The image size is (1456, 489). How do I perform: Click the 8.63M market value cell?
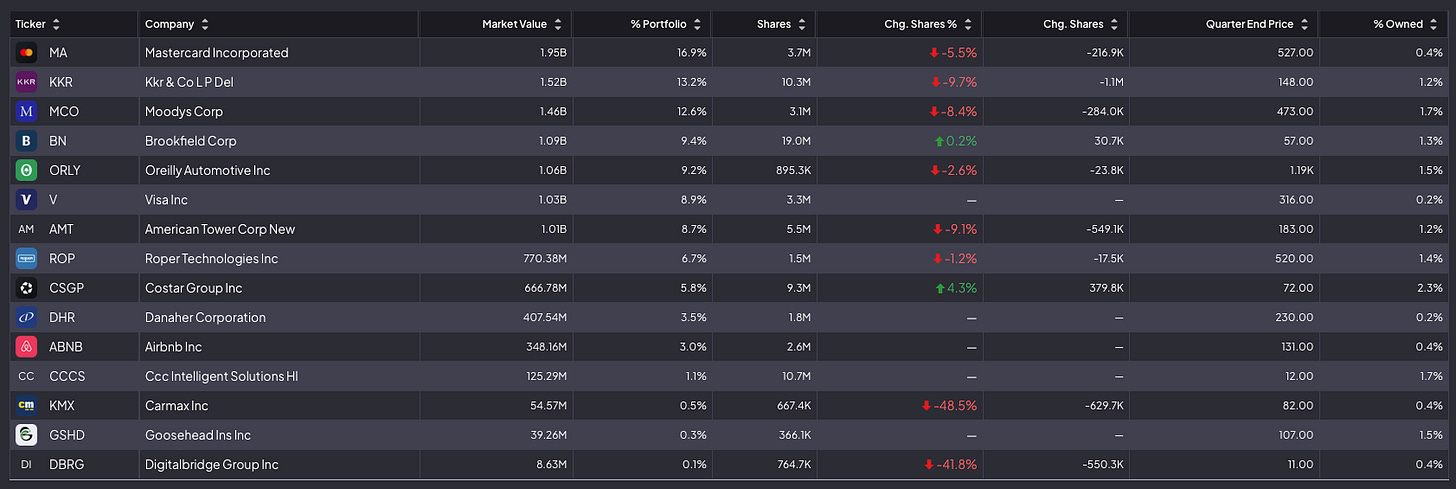(550, 465)
